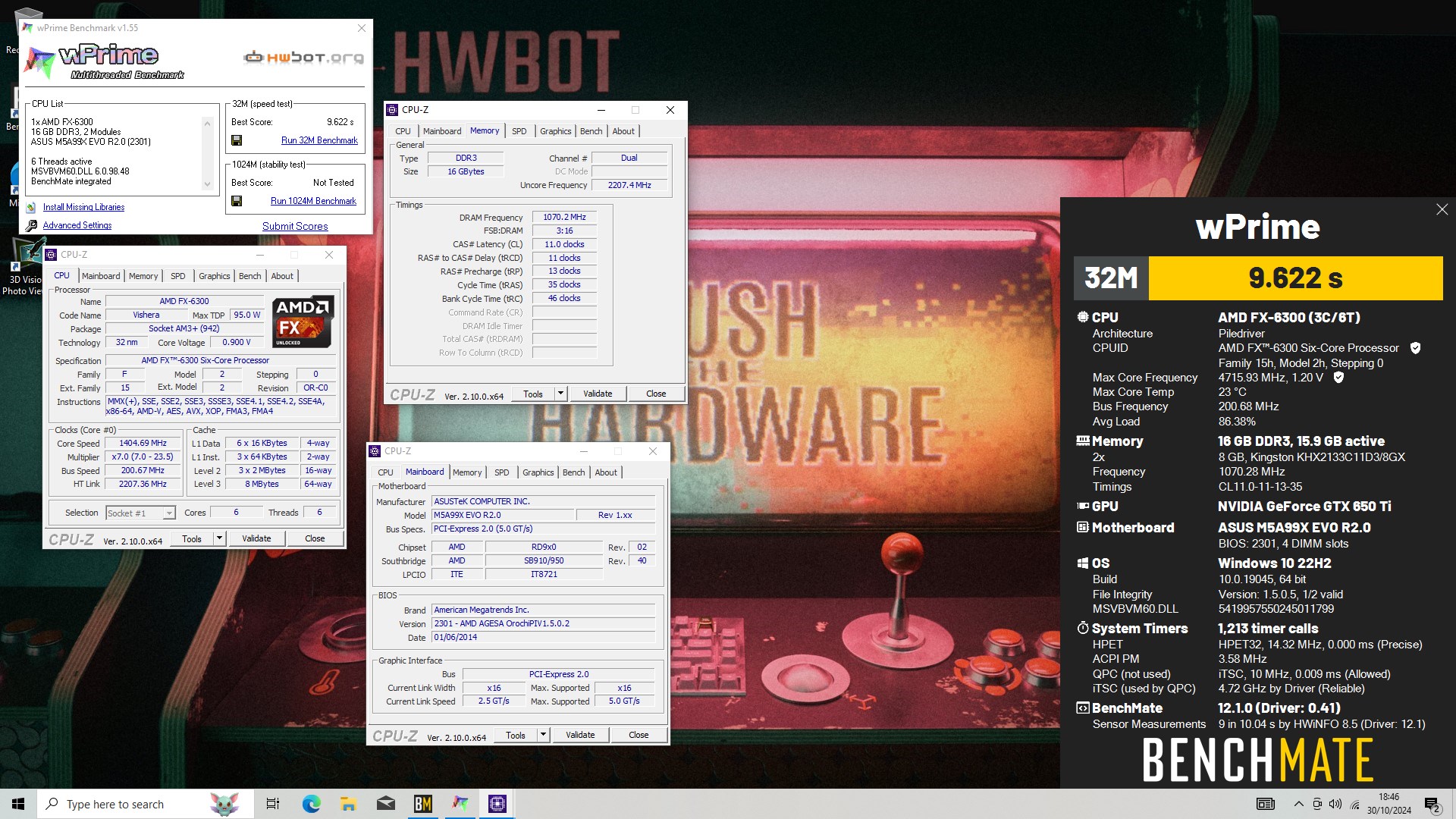This screenshot has width=1456, height=819.
Task: Open Install Missing Libraries link
Action: [83, 207]
